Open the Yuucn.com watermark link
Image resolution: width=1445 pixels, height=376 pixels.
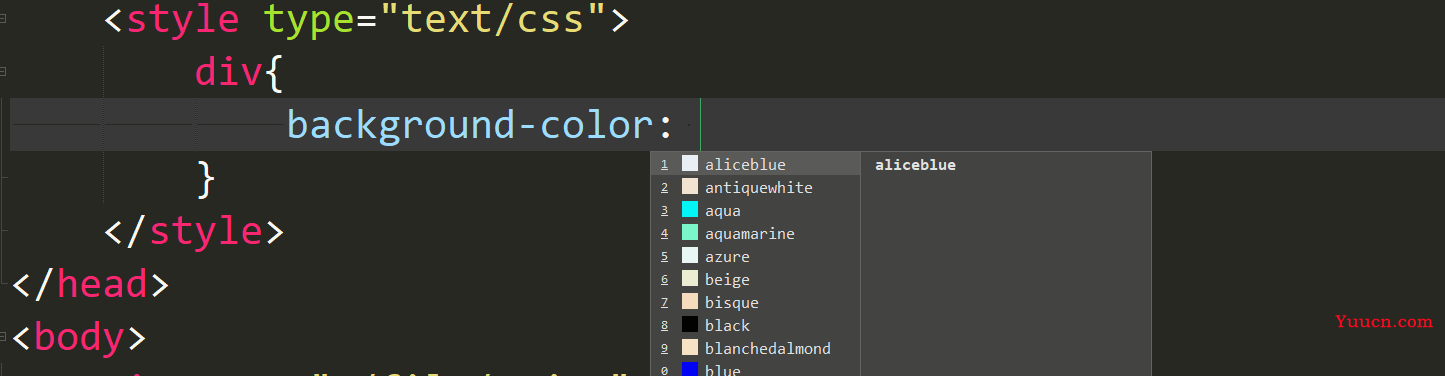click(x=1384, y=322)
